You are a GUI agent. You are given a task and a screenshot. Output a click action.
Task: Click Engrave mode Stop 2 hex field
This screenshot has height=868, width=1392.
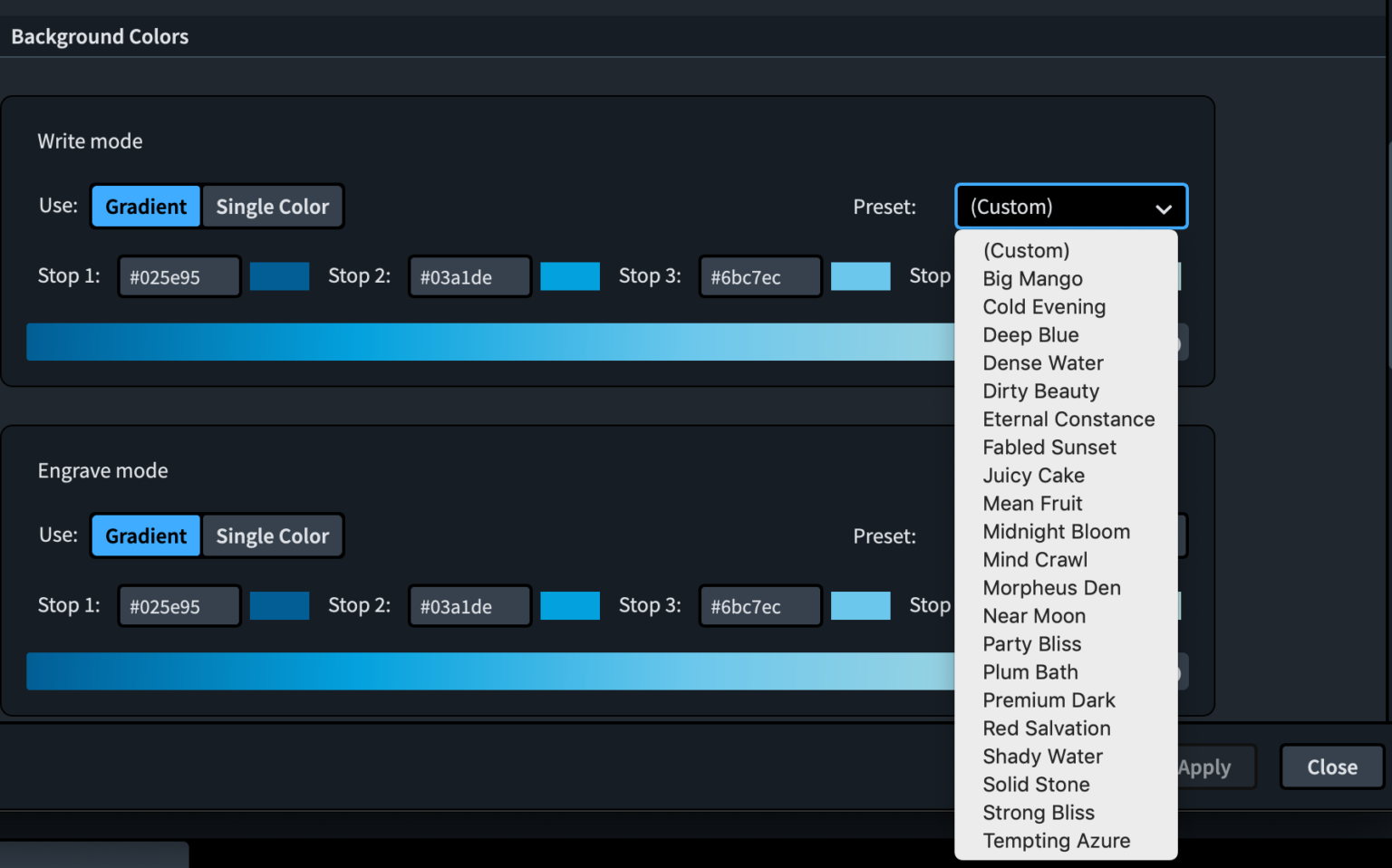469,607
